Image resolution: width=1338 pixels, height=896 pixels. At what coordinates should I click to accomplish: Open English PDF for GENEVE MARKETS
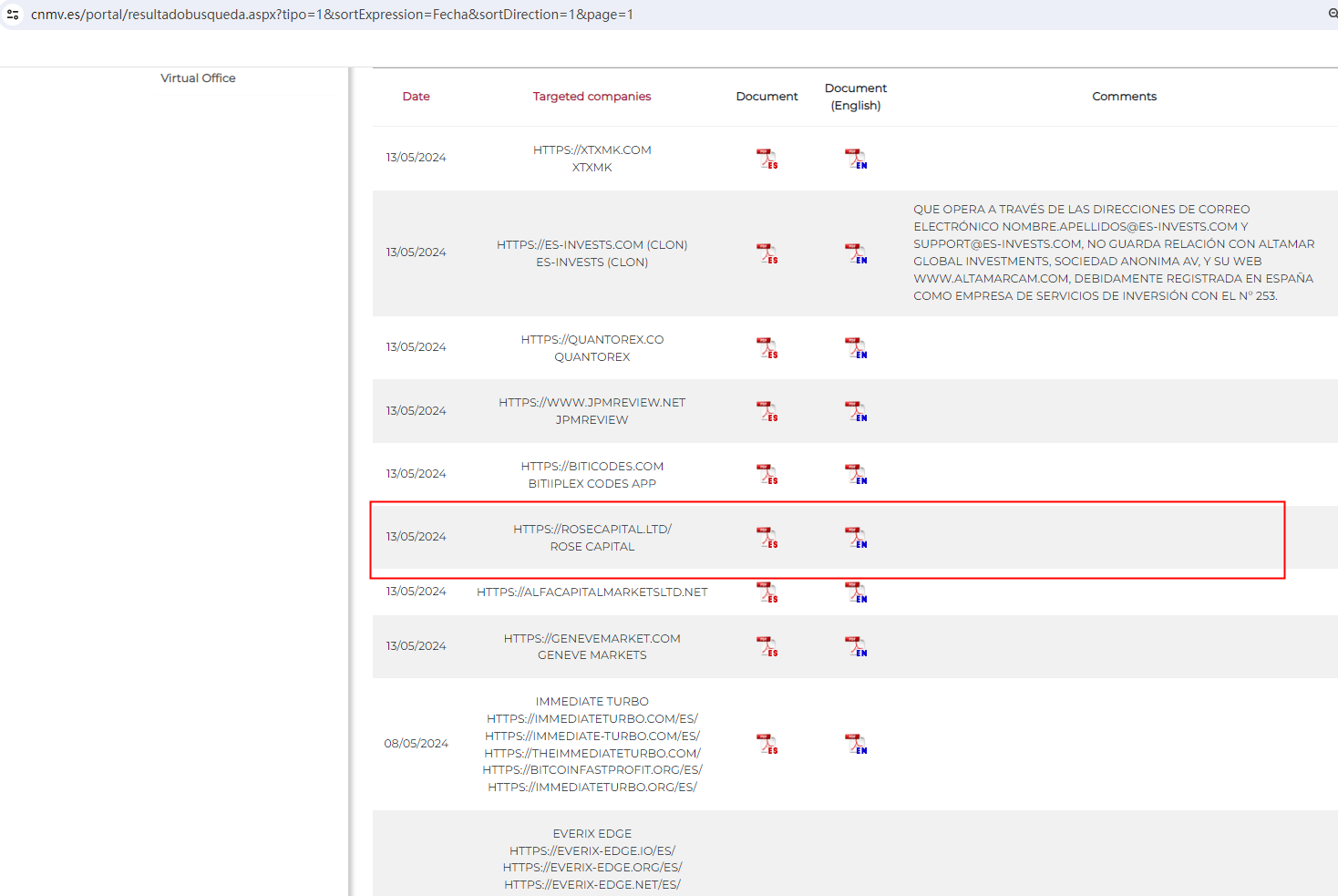click(x=856, y=646)
